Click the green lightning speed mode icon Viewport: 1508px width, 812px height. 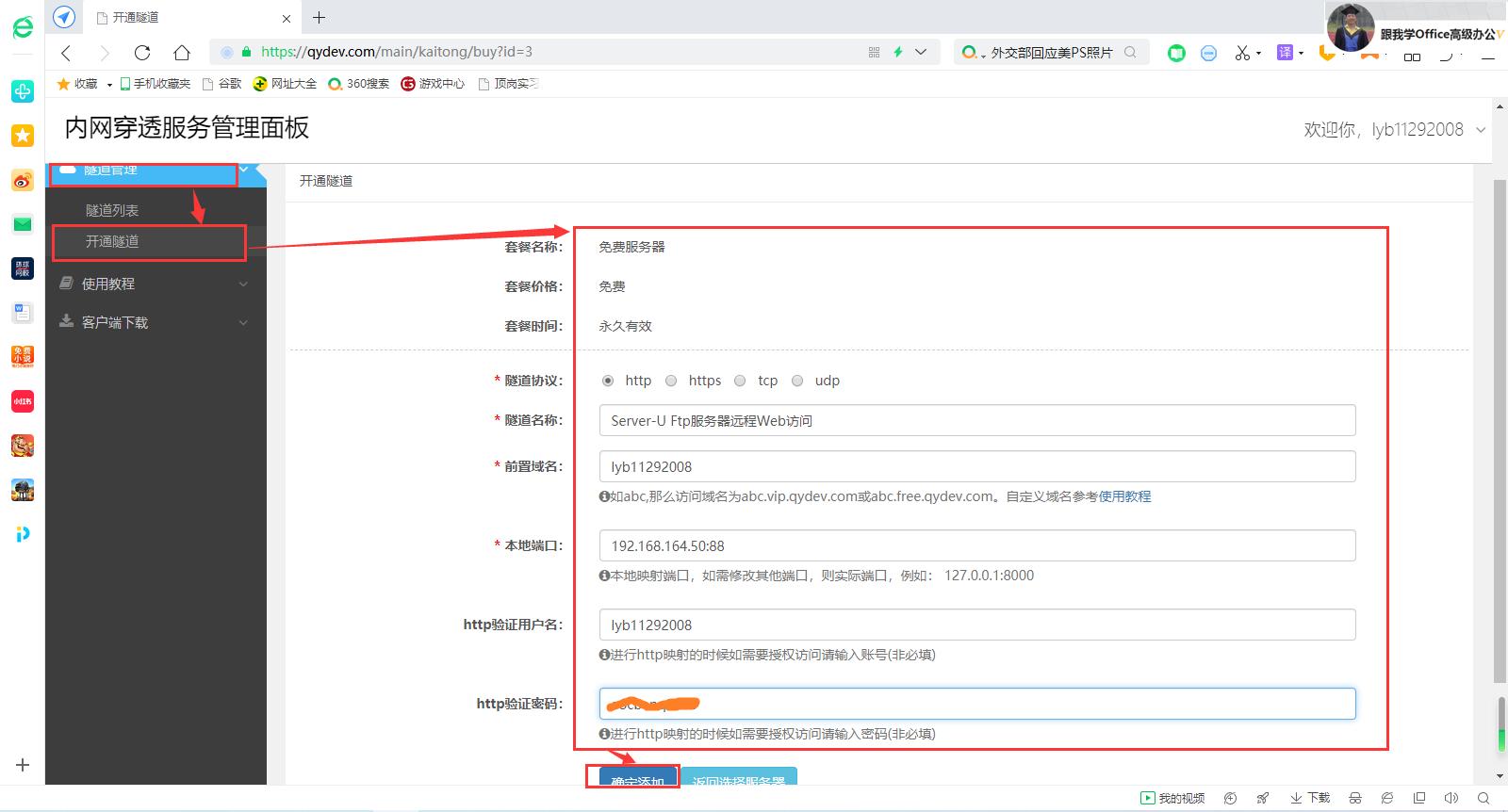(x=898, y=52)
